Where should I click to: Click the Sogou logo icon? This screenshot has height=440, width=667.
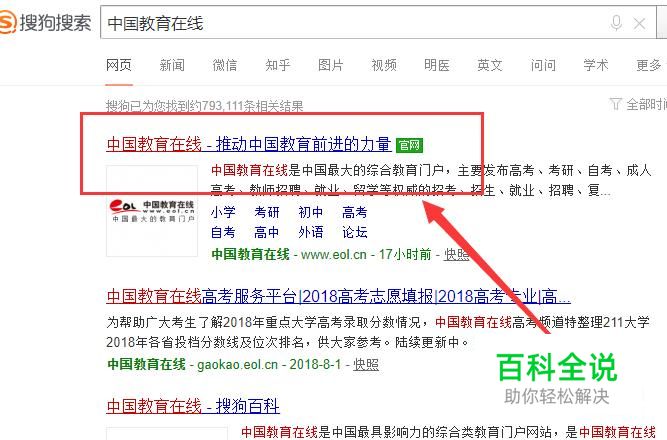coord(8,22)
